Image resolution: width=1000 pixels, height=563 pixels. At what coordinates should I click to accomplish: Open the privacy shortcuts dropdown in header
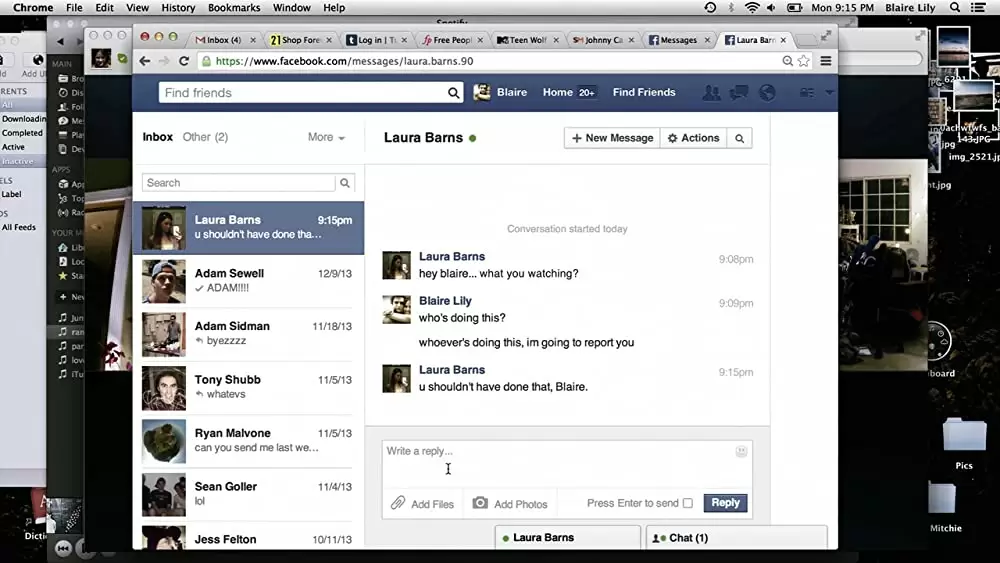point(808,93)
